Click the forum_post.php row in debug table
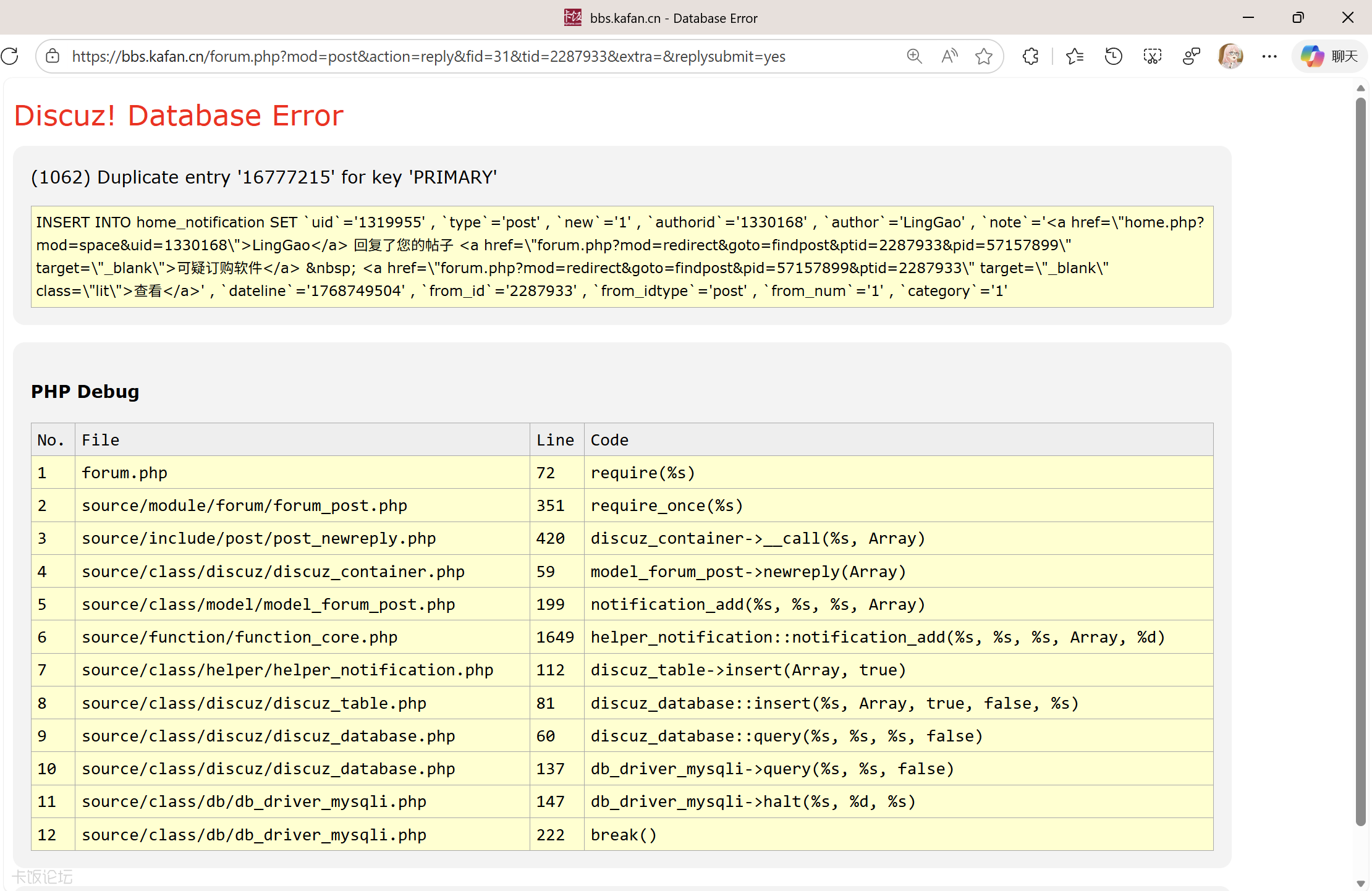The height and width of the screenshot is (891, 1372). [244, 505]
